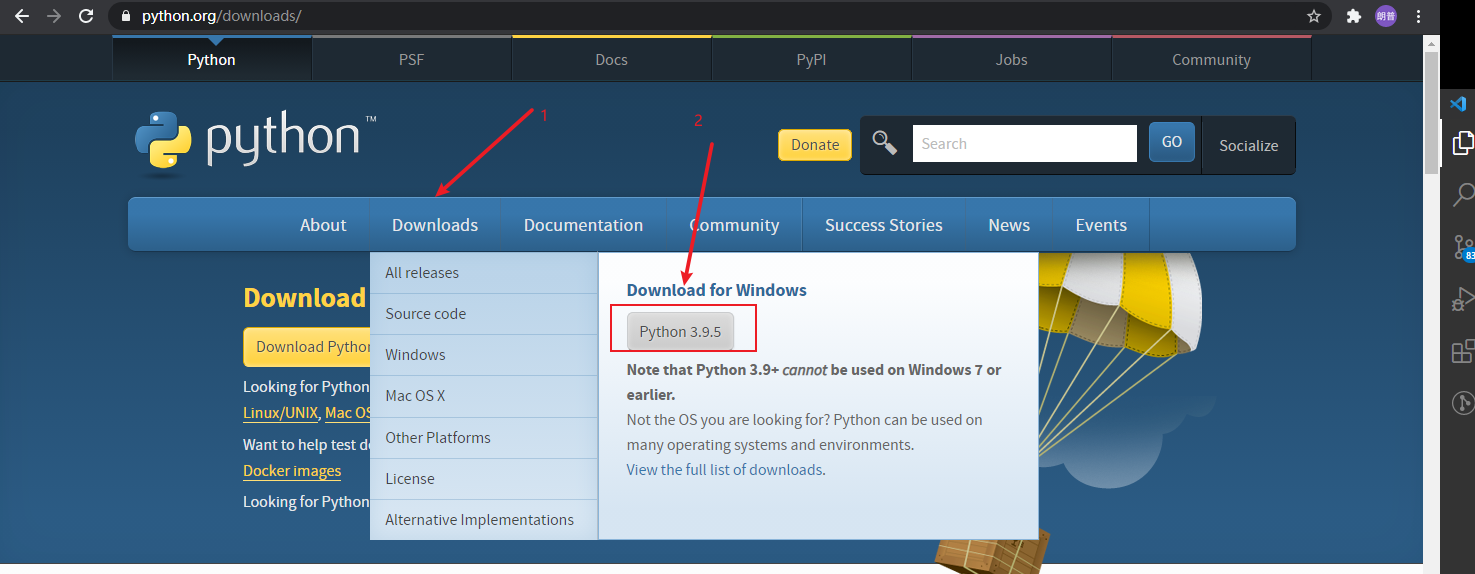Viewport: 1475px width, 574px height.
Task: Bookmark page with the star icon
Action: coord(1314,16)
